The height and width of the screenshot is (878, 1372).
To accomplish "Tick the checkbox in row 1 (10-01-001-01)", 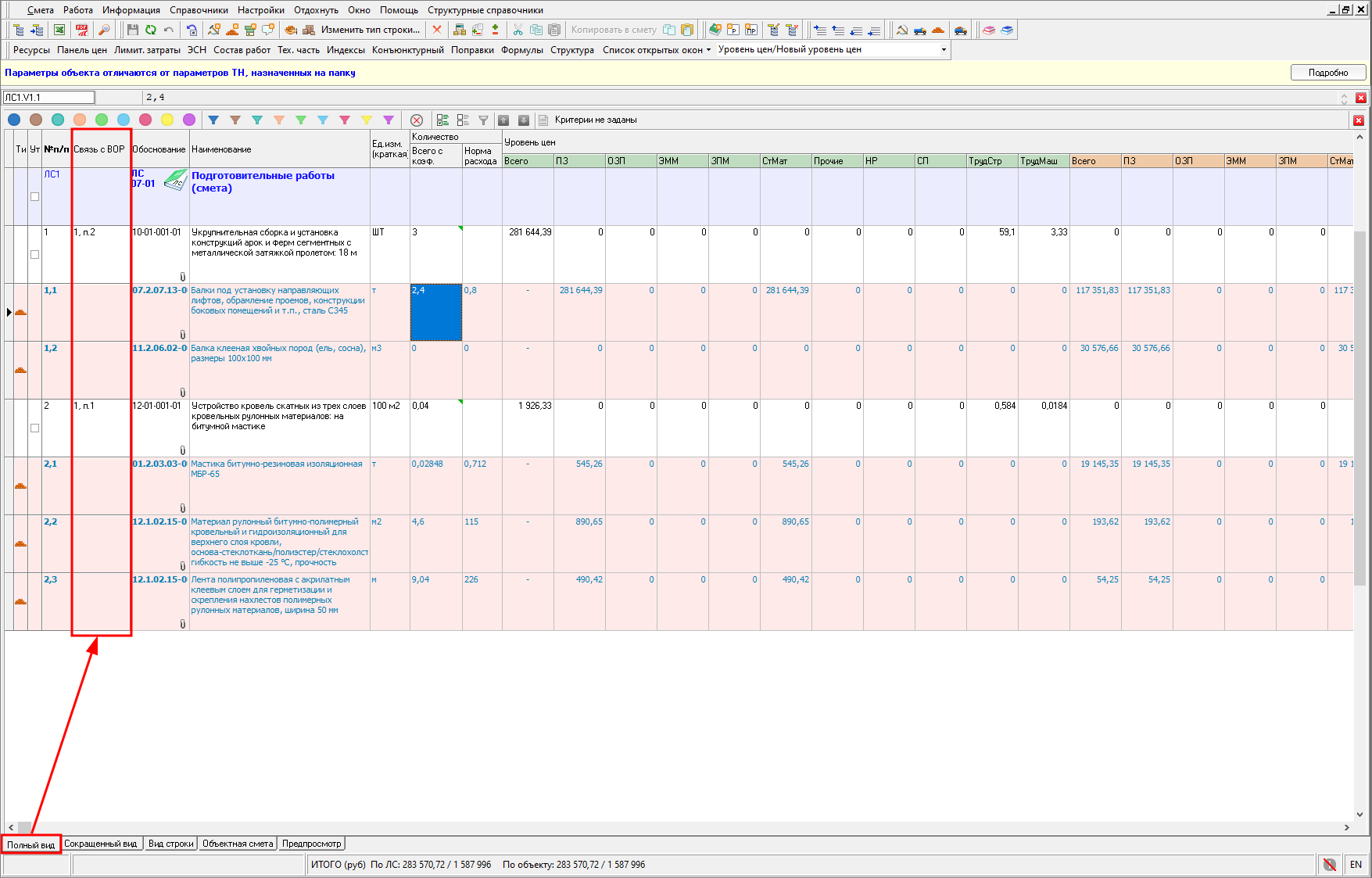I will pyautogui.click(x=34, y=254).
